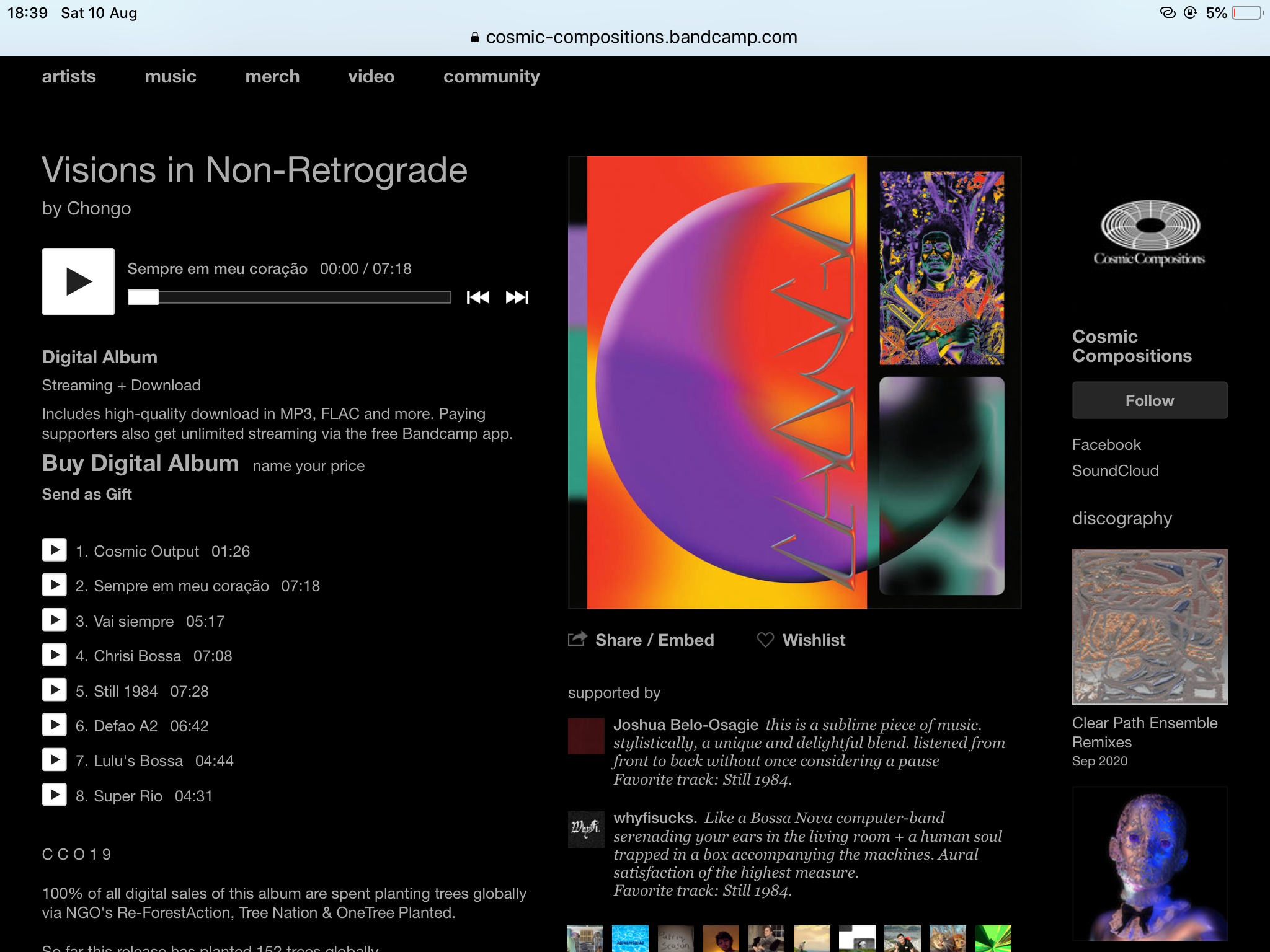Click the Cosmic Compositions logo
The image size is (1270, 952).
point(1150,234)
